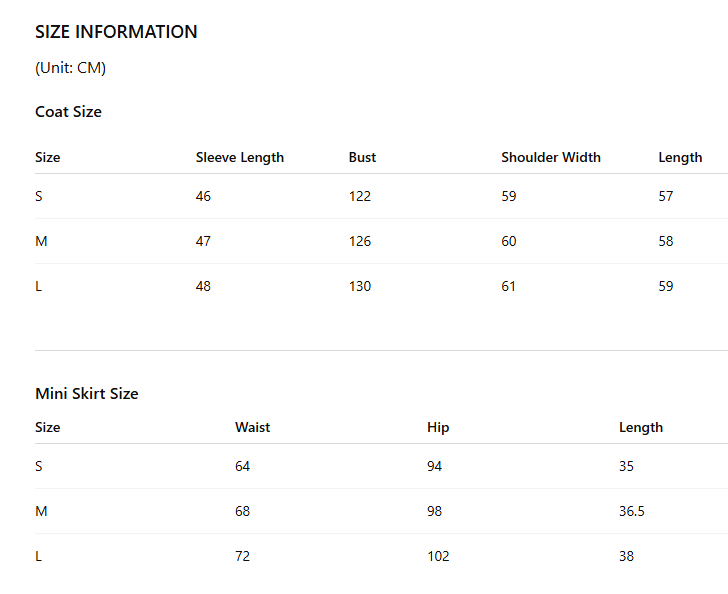The image size is (728, 594).
Task: Click the Bust column header
Action: click(x=362, y=157)
